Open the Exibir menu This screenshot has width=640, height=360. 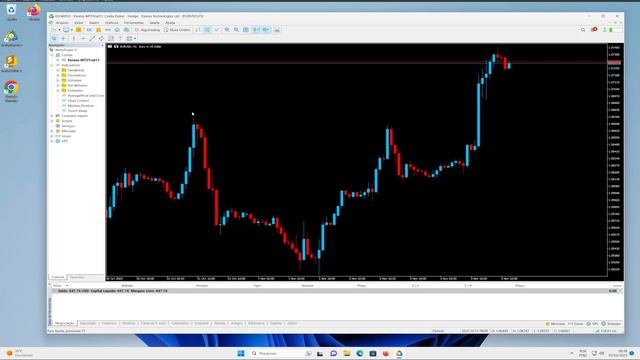pos(79,23)
